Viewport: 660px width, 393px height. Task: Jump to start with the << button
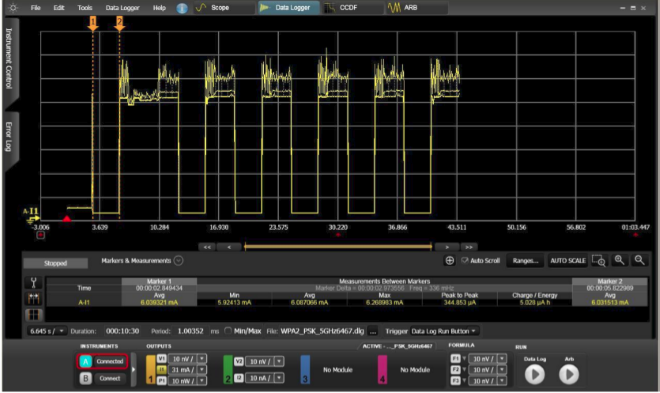tap(207, 247)
